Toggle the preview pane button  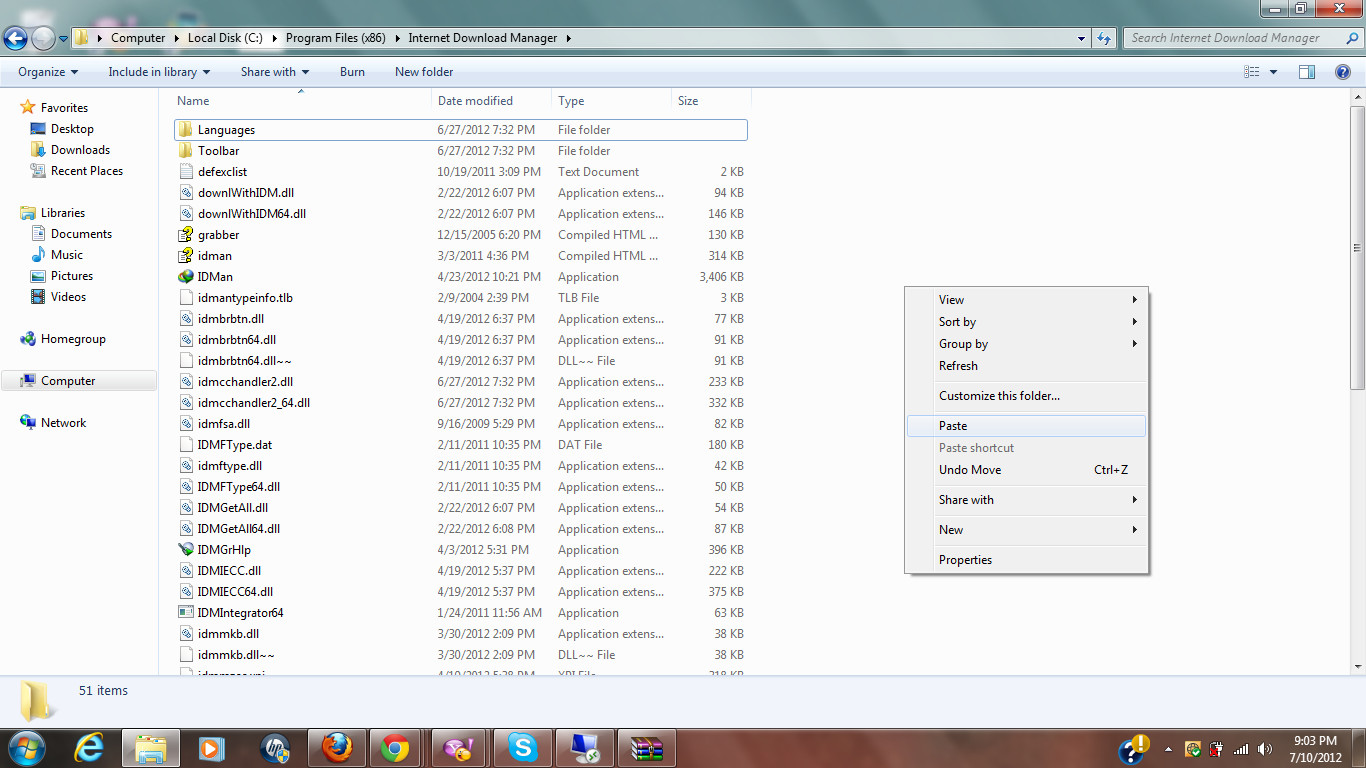(1307, 72)
